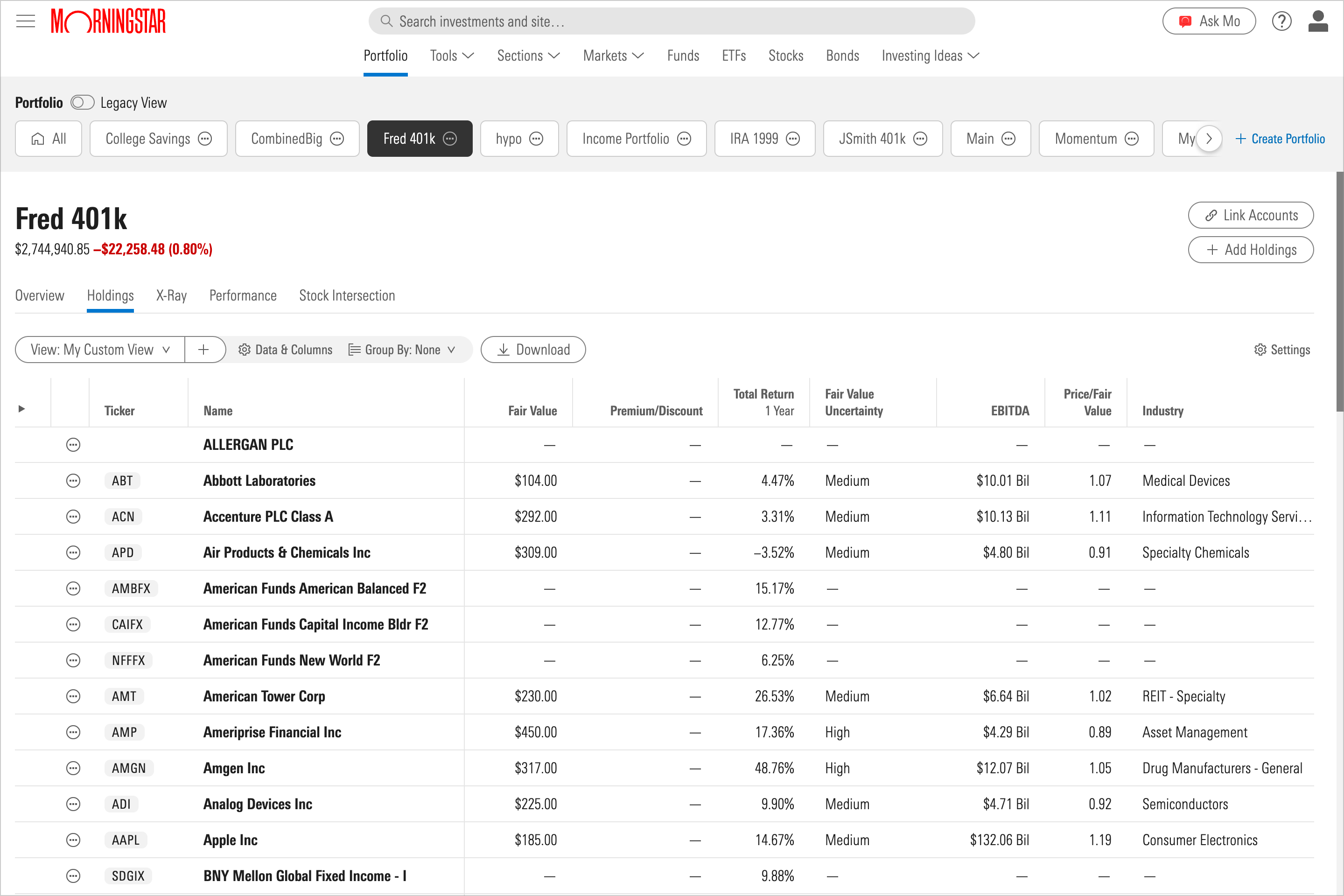Open row actions for American Funds American Balanced

73,589
